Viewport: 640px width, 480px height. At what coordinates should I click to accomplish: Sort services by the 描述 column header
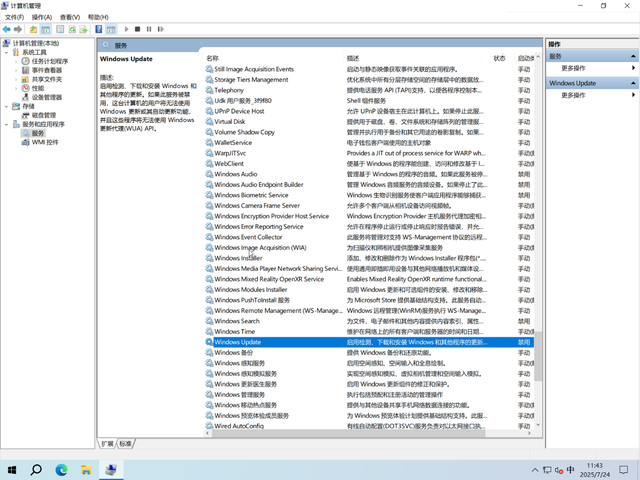[417, 58]
